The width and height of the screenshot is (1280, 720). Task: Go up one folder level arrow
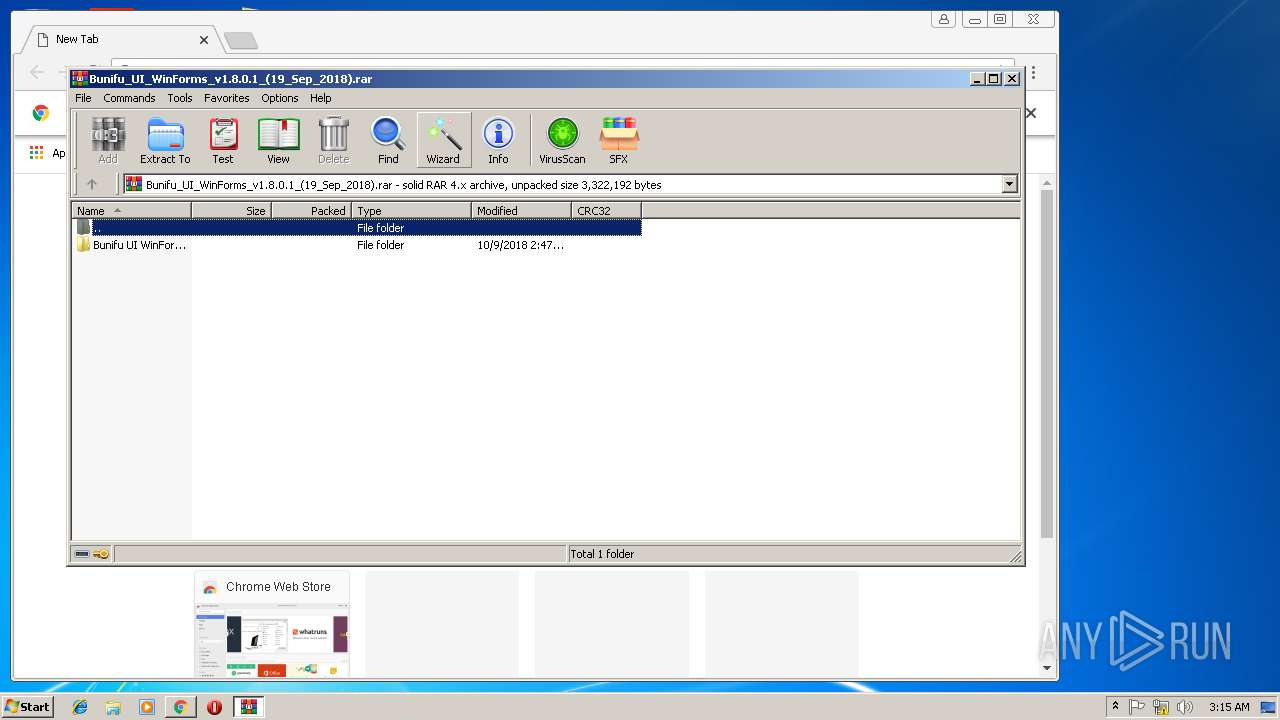(x=92, y=184)
